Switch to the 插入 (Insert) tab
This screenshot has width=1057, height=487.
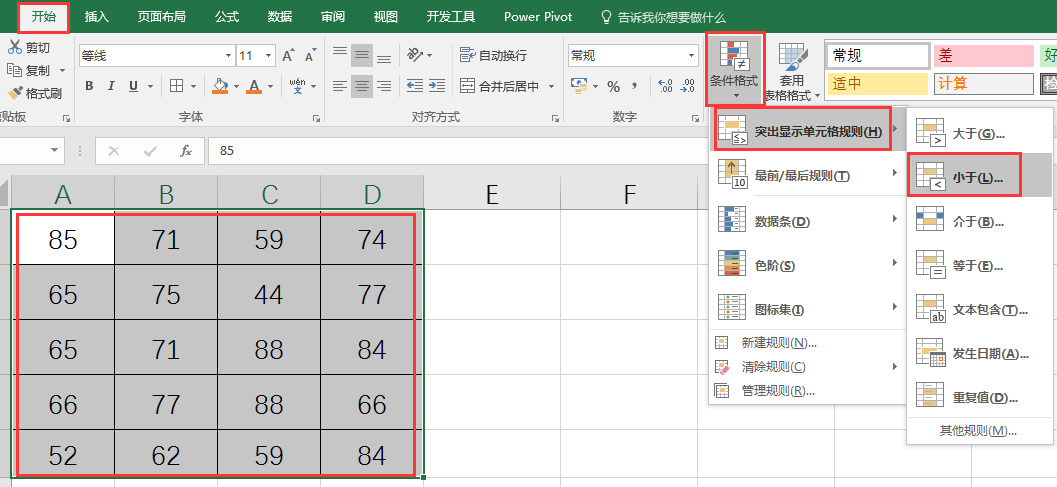(96, 17)
